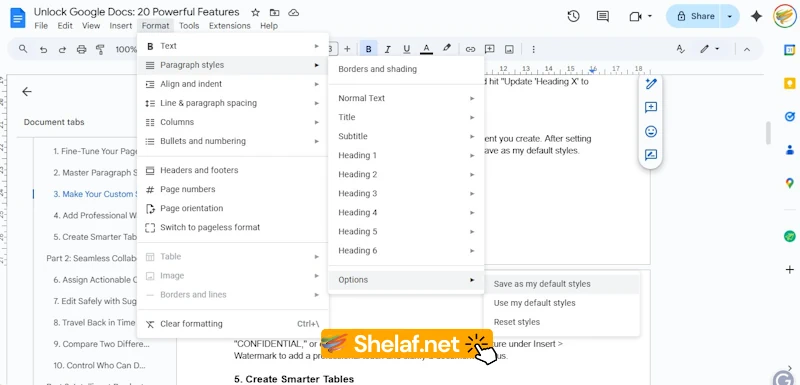
Task: Open the Insert menu
Action: coord(121,25)
